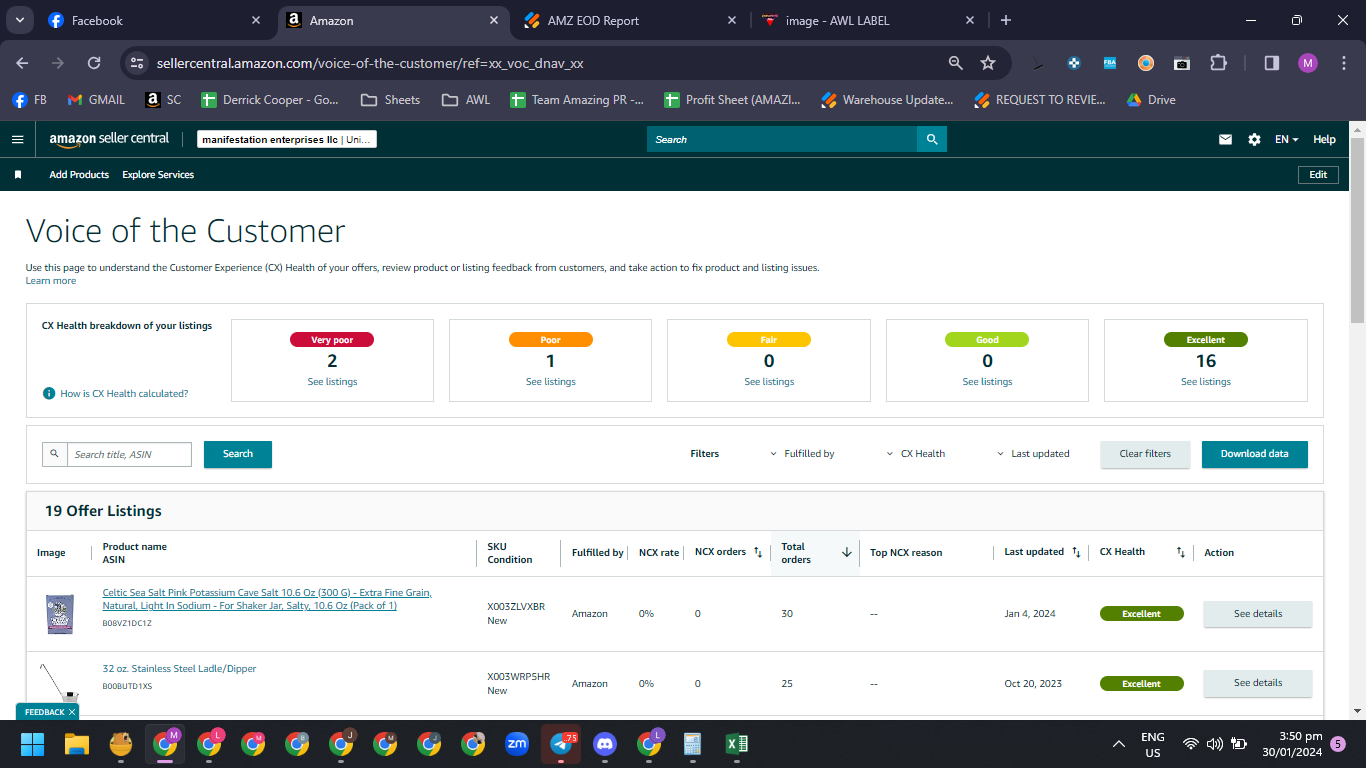This screenshot has width=1366, height=768.
Task: Click the teal Search button beside the ASIN field
Action: pyautogui.click(x=238, y=454)
